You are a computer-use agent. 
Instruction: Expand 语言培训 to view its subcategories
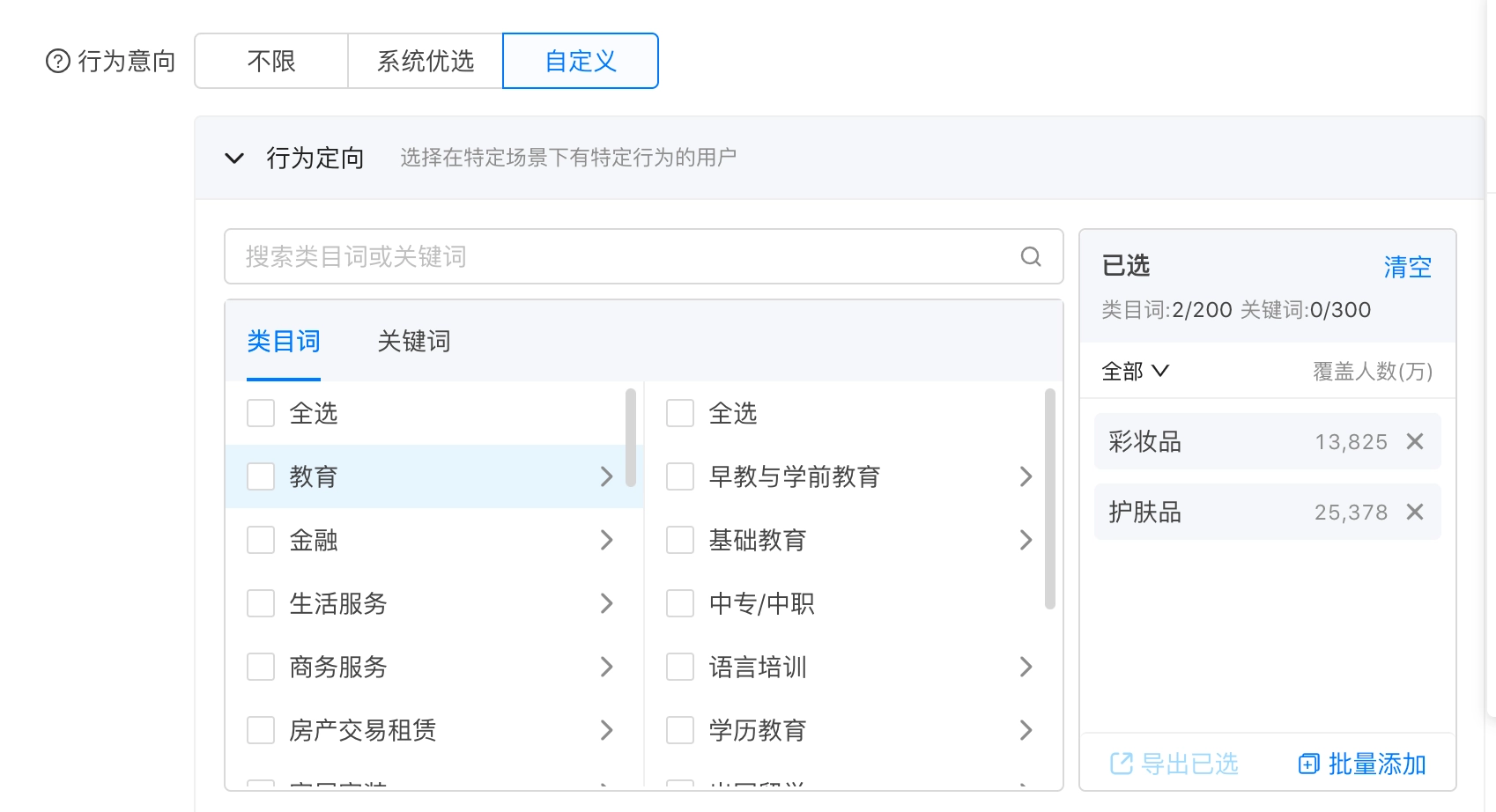(x=1026, y=667)
